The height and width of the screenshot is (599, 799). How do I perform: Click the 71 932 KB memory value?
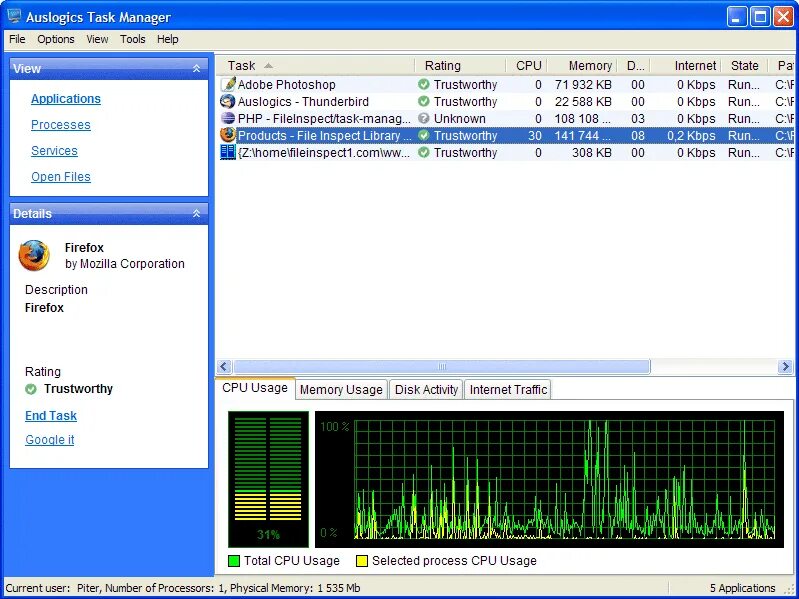(583, 85)
